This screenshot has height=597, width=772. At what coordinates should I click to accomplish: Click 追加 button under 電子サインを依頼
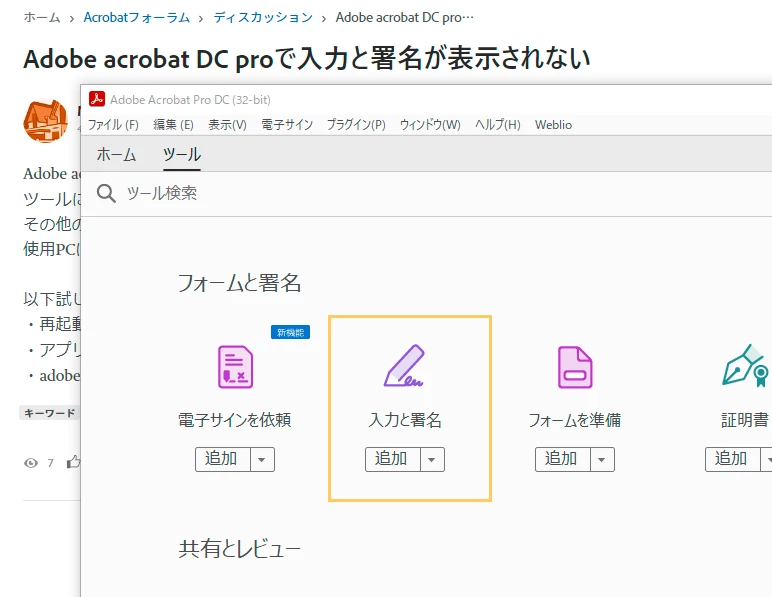[x=223, y=460]
